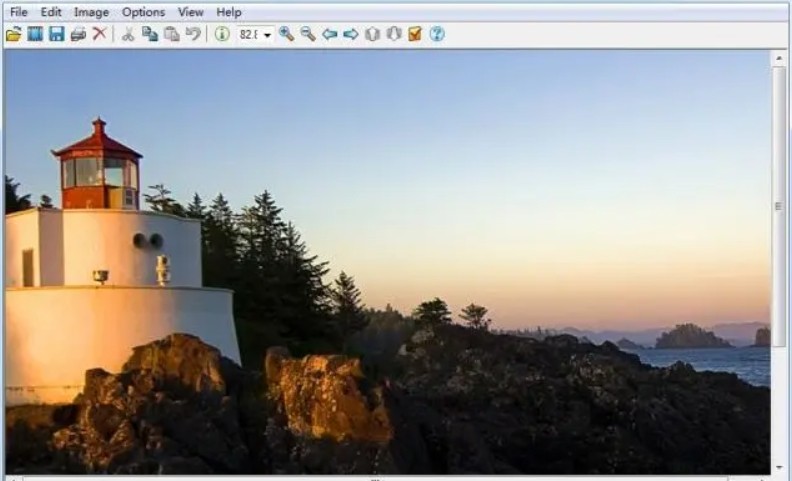
Task: Delete the file using red X icon
Action: click(x=99, y=34)
